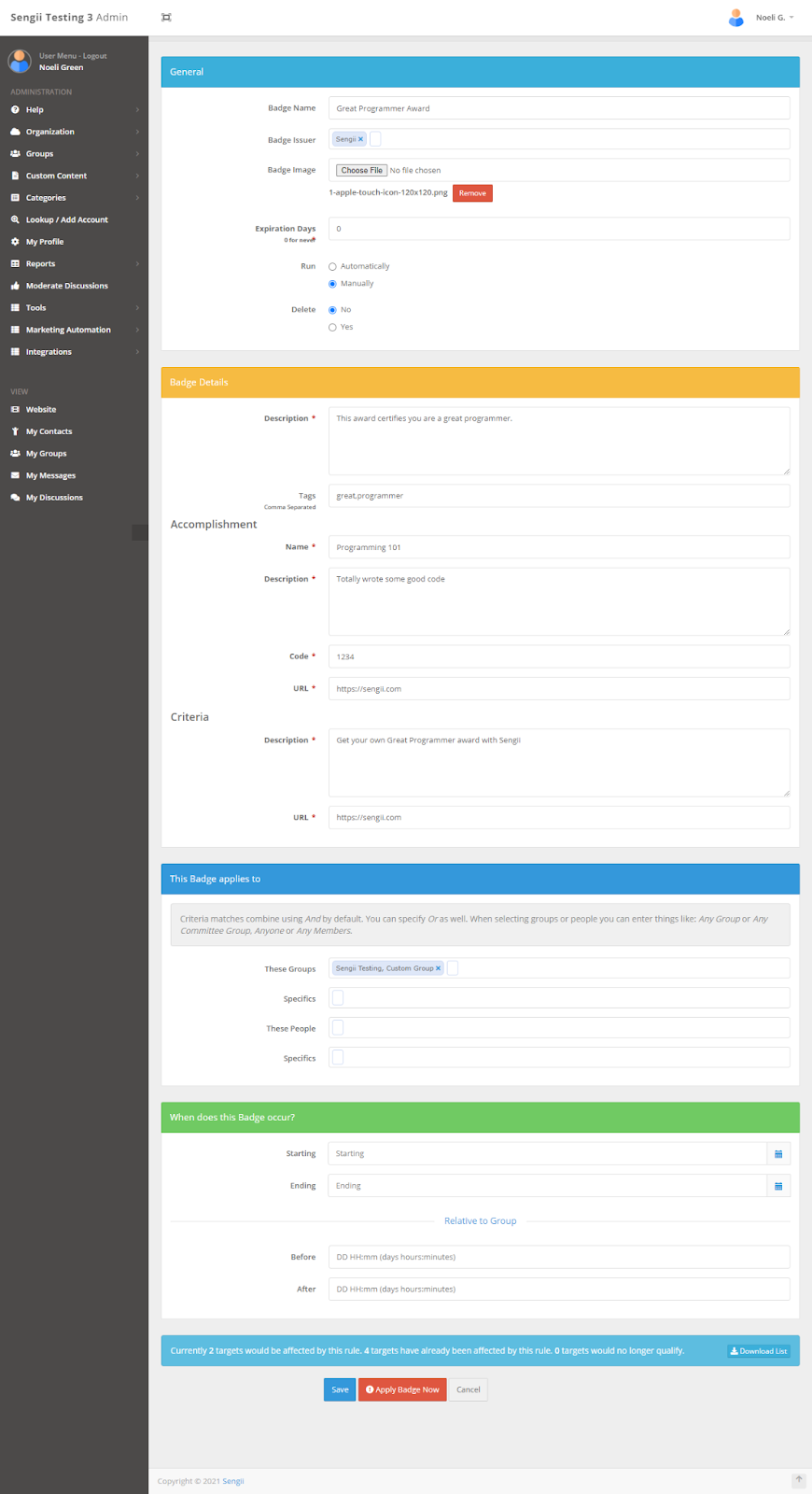812x1494 pixels.
Task: Remove the Sengii badge issuer tag
Action: pos(361,139)
